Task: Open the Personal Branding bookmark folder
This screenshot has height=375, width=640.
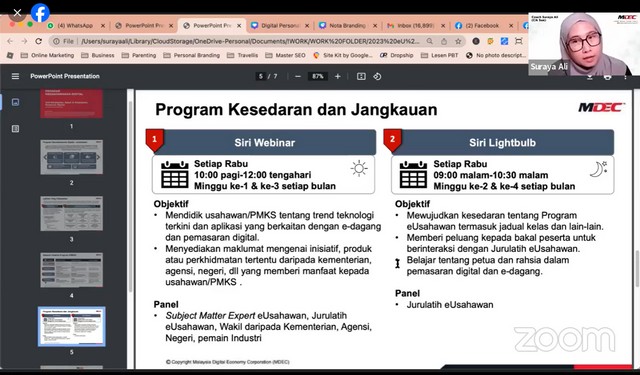Action: point(191,55)
